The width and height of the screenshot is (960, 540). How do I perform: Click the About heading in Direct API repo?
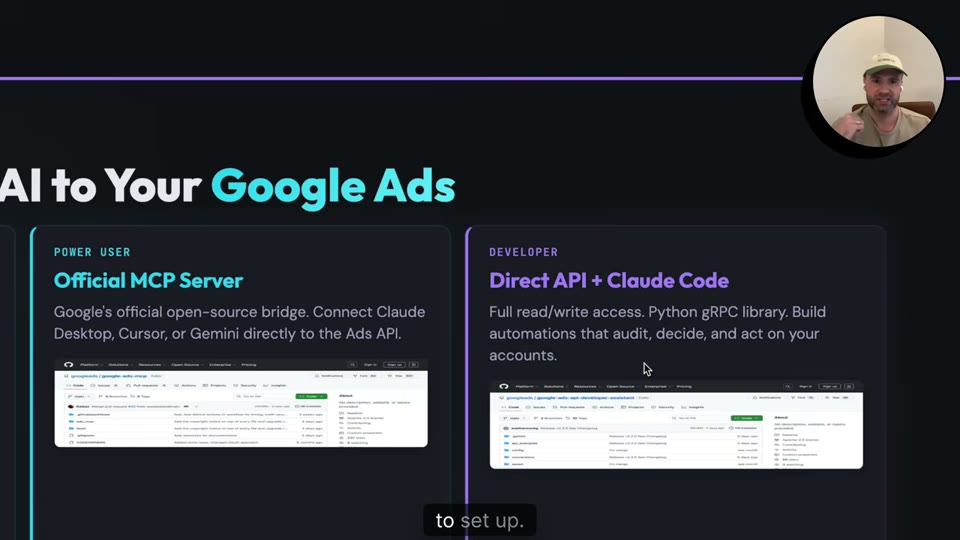781,417
